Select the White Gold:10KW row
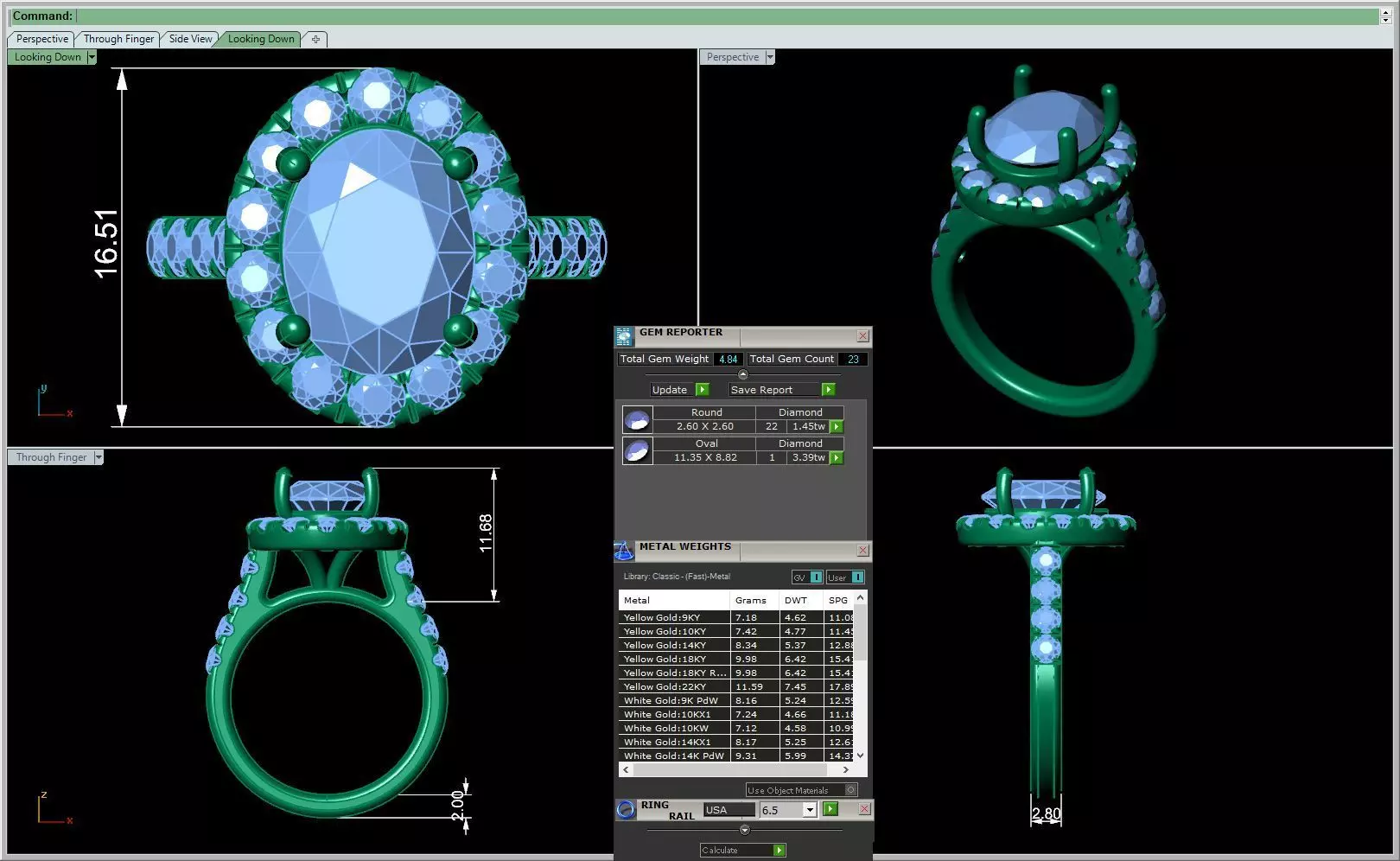The height and width of the screenshot is (861, 1400). click(736, 728)
